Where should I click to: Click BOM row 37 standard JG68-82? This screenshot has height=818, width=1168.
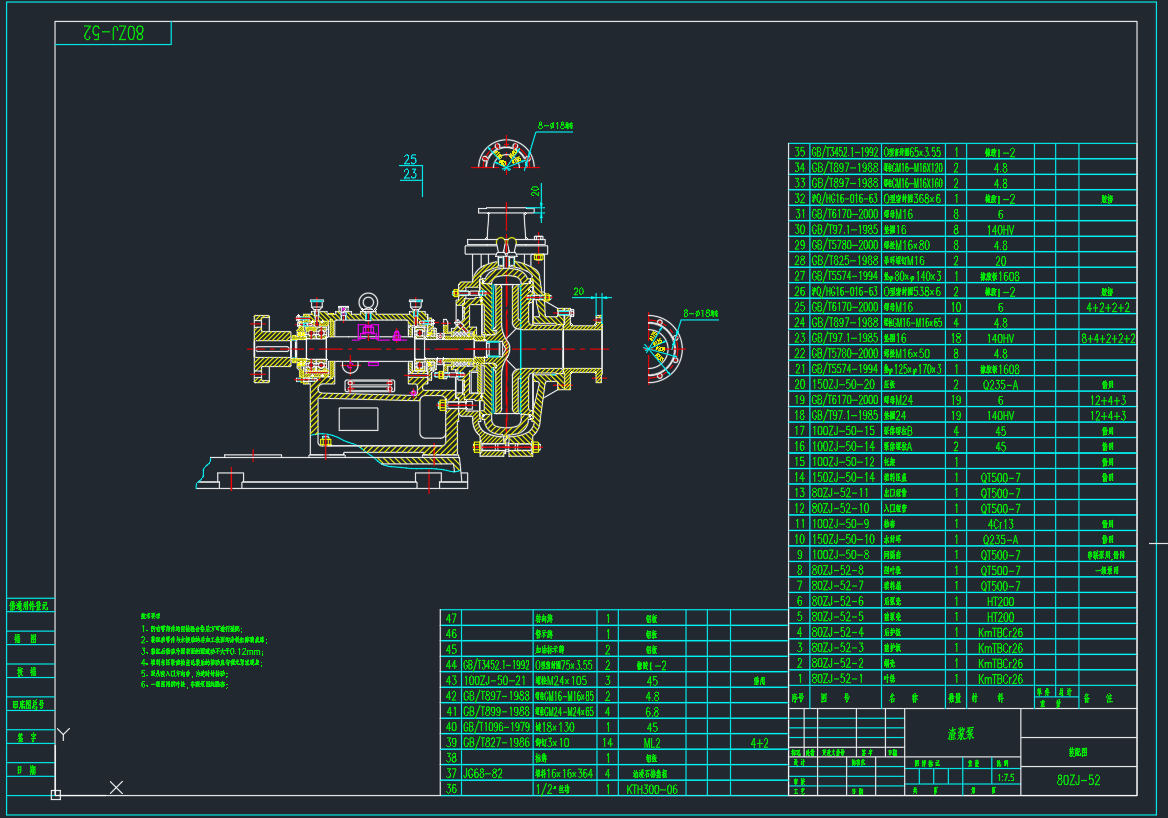click(x=483, y=774)
